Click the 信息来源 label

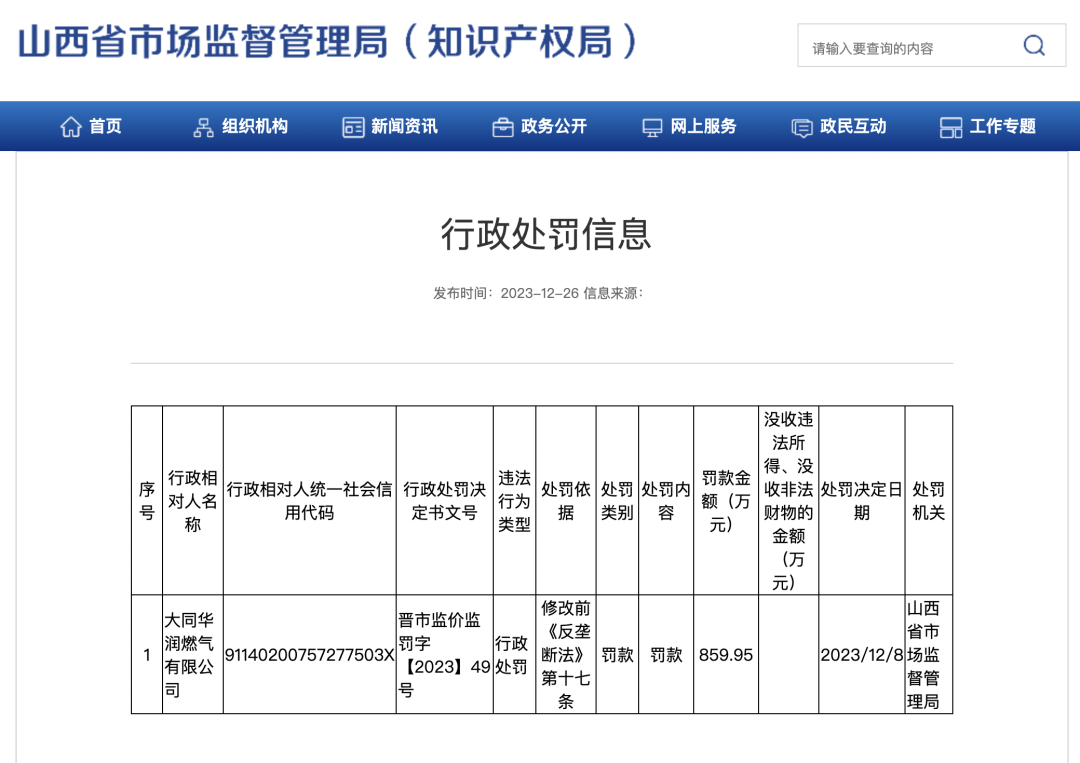click(613, 293)
